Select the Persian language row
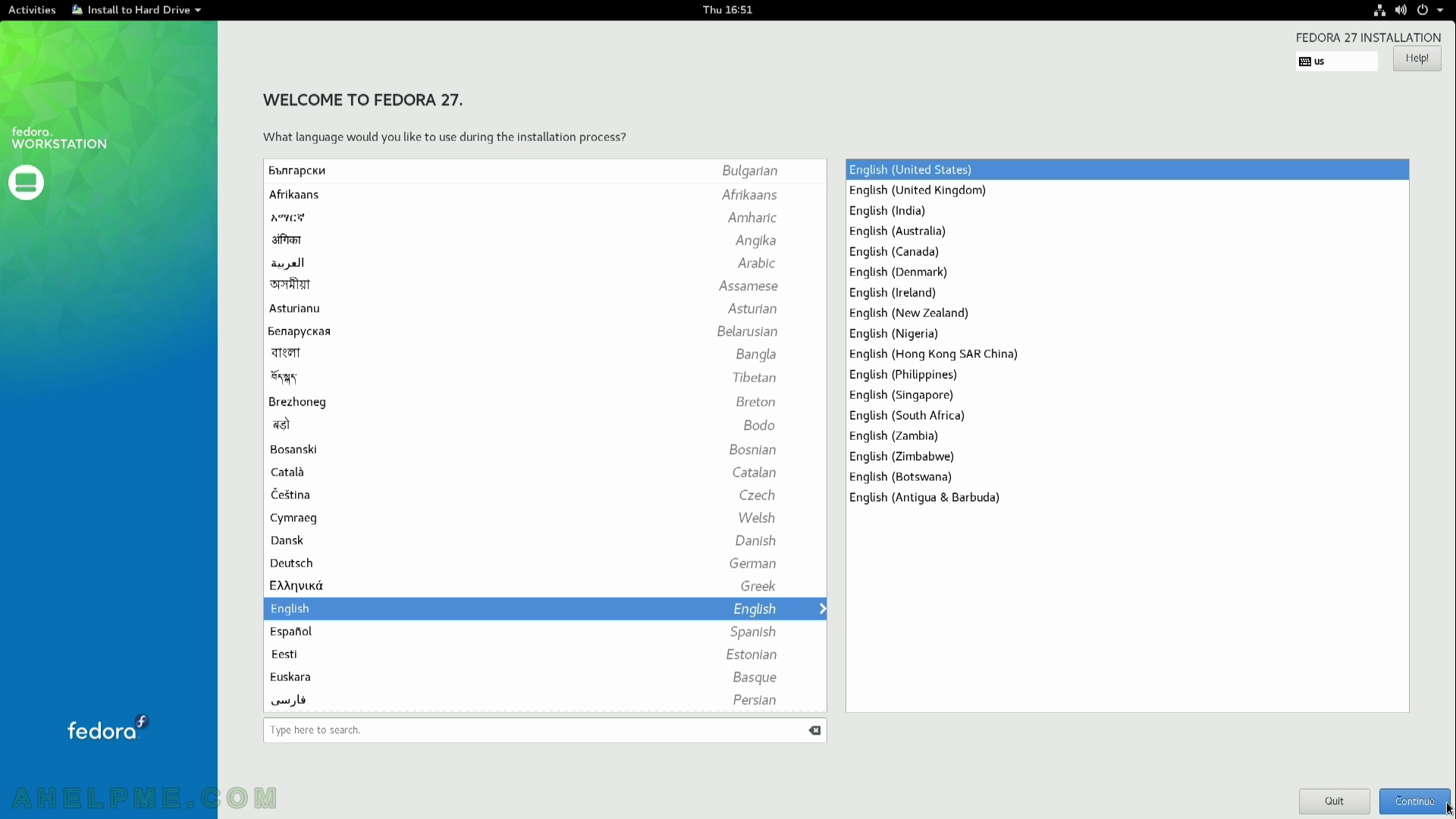Image resolution: width=1456 pixels, height=819 pixels. (x=544, y=700)
